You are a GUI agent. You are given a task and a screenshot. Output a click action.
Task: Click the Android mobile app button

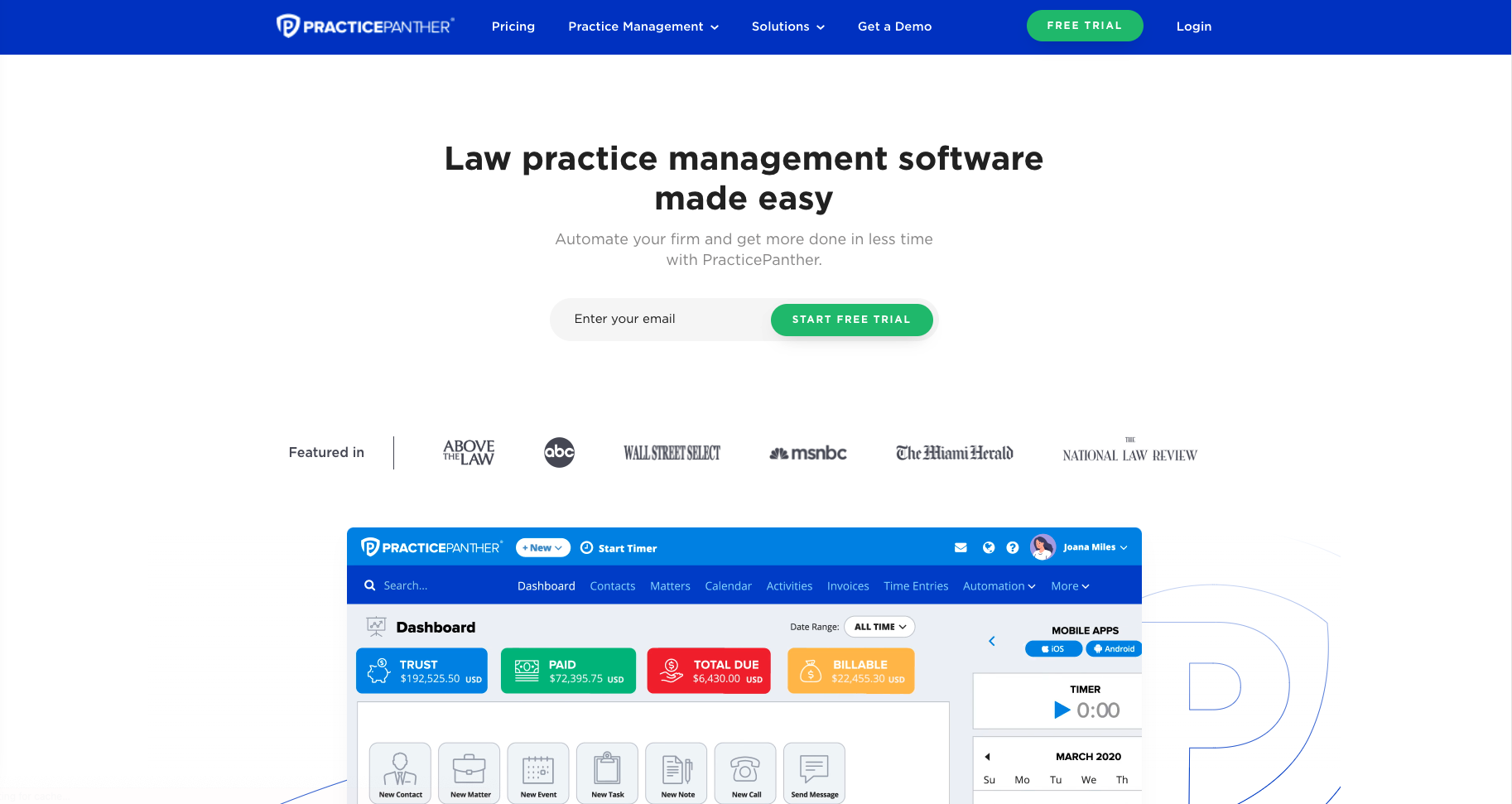tap(1114, 649)
